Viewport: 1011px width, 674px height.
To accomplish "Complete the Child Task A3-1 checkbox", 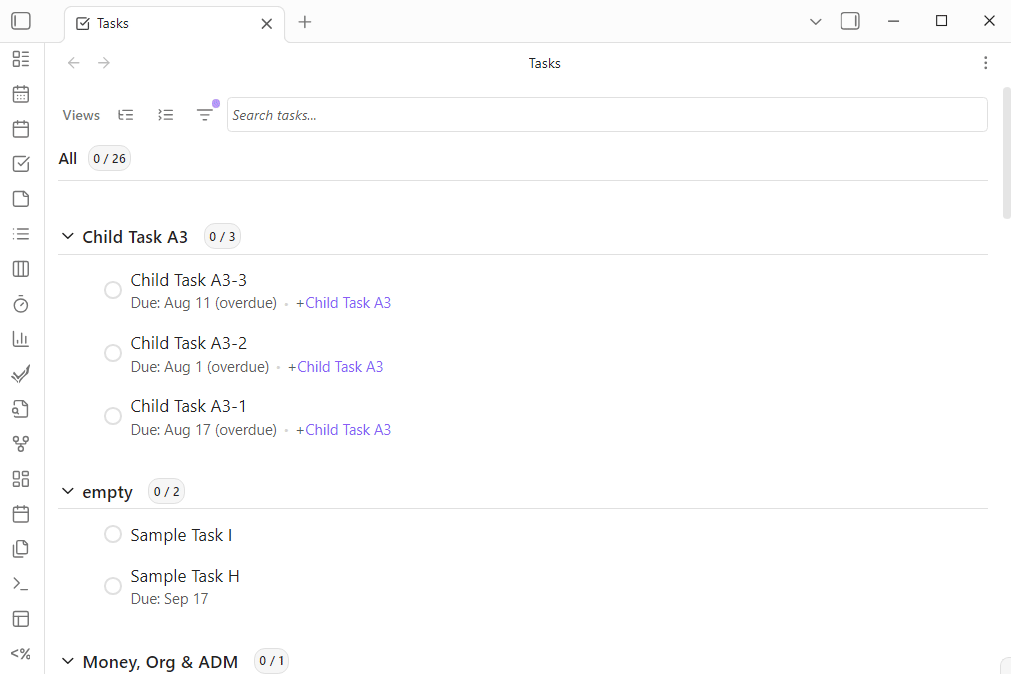I will tap(113, 415).
